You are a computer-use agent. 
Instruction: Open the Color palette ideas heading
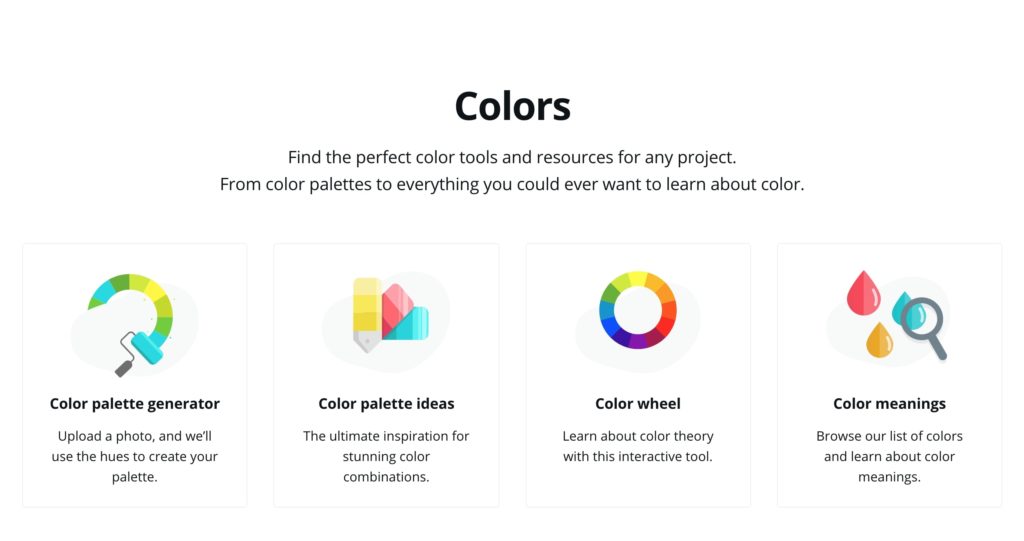[x=386, y=404]
